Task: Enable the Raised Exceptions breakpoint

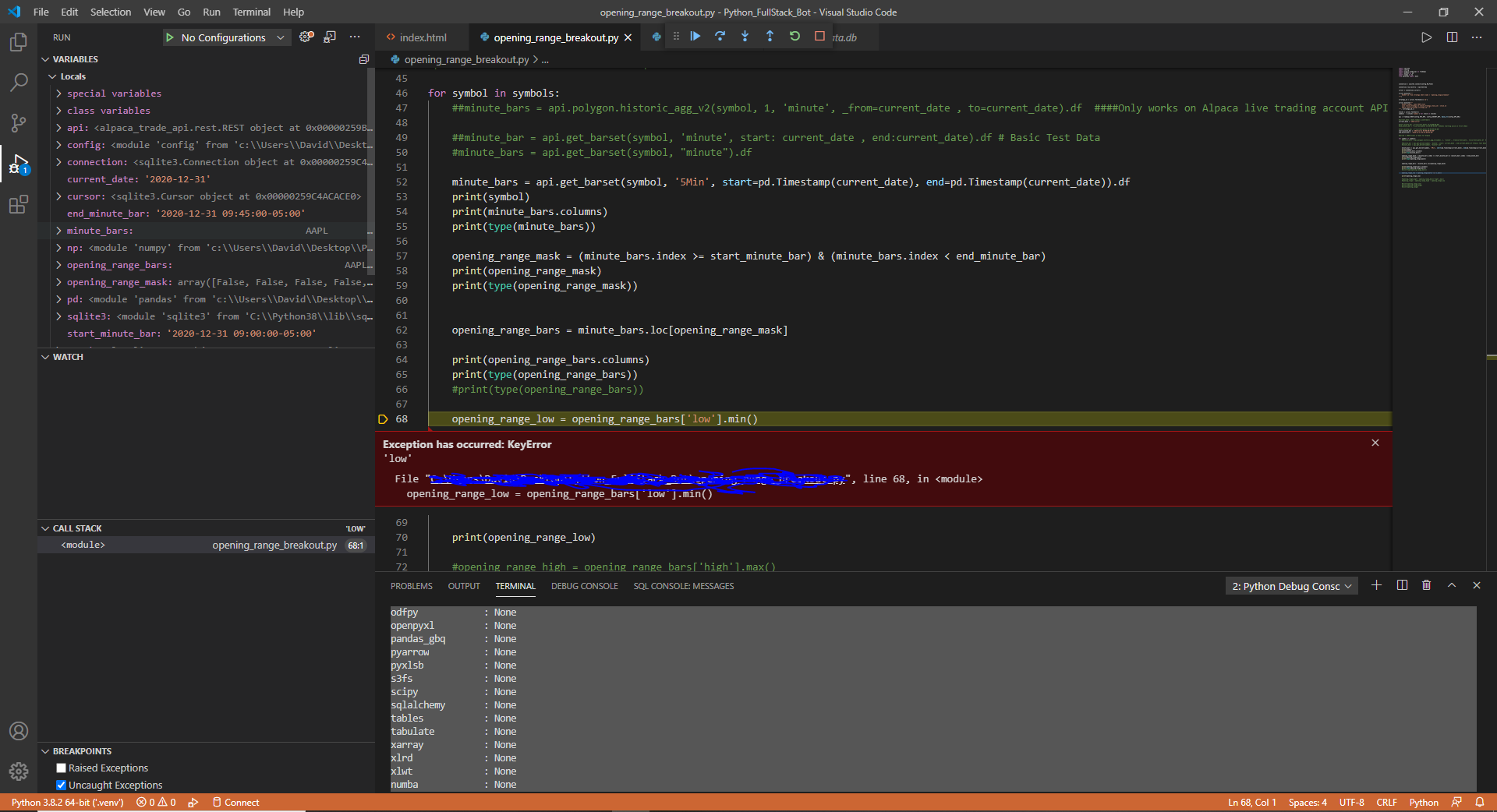Action: click(62, 768)
